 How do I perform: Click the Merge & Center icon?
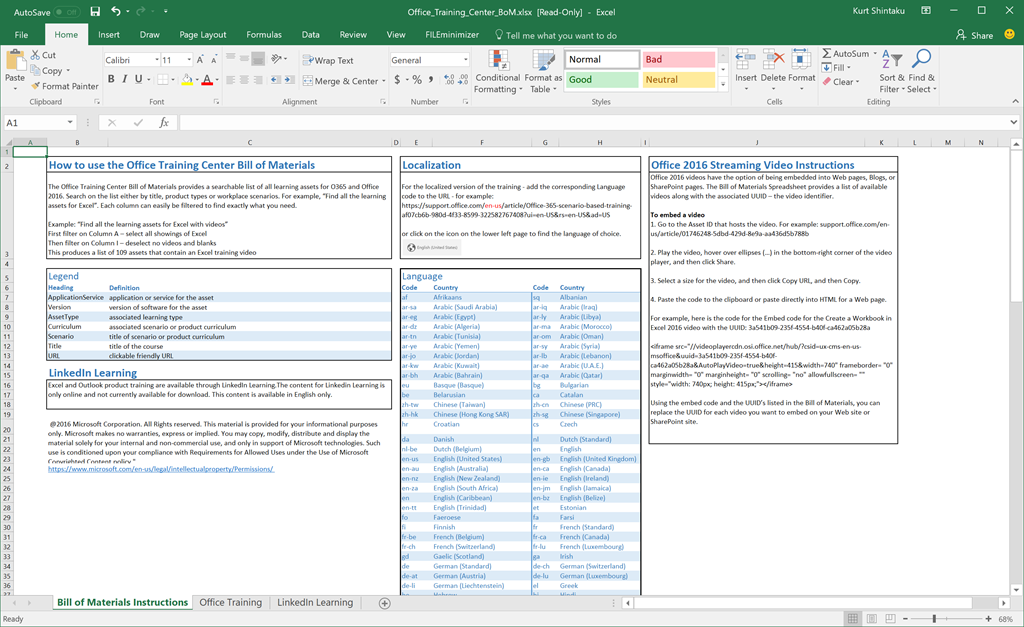pos(307,81)
